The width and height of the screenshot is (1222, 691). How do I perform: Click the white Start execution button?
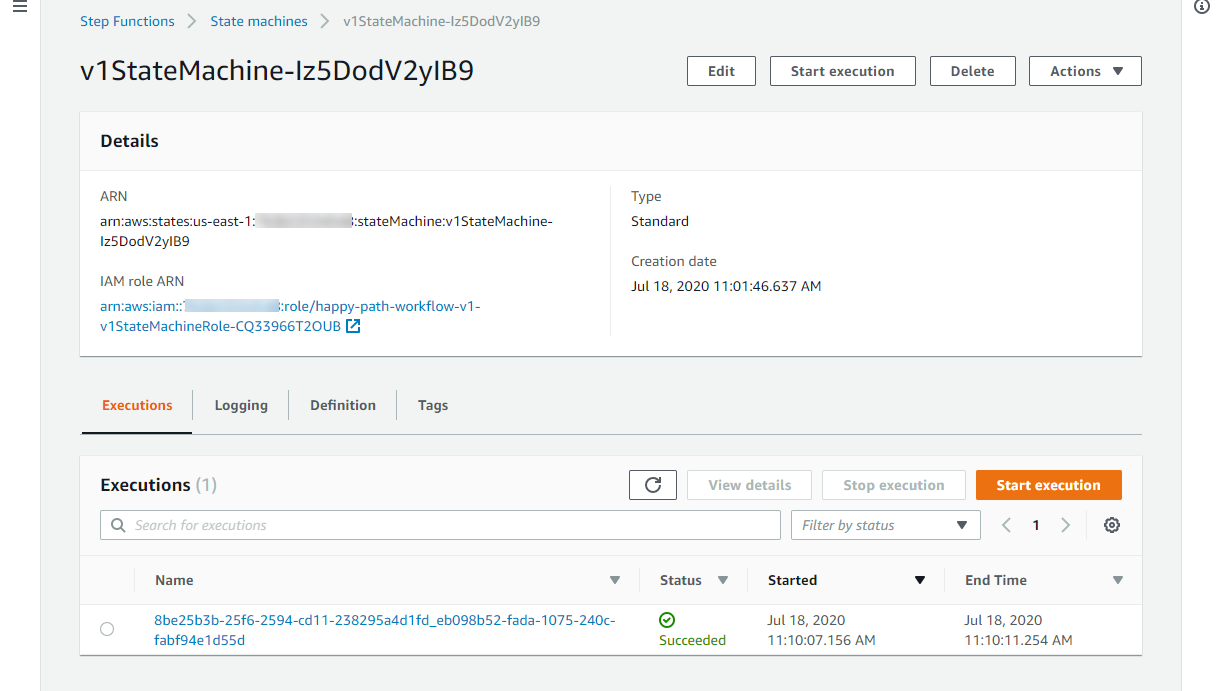click(843, 71)
